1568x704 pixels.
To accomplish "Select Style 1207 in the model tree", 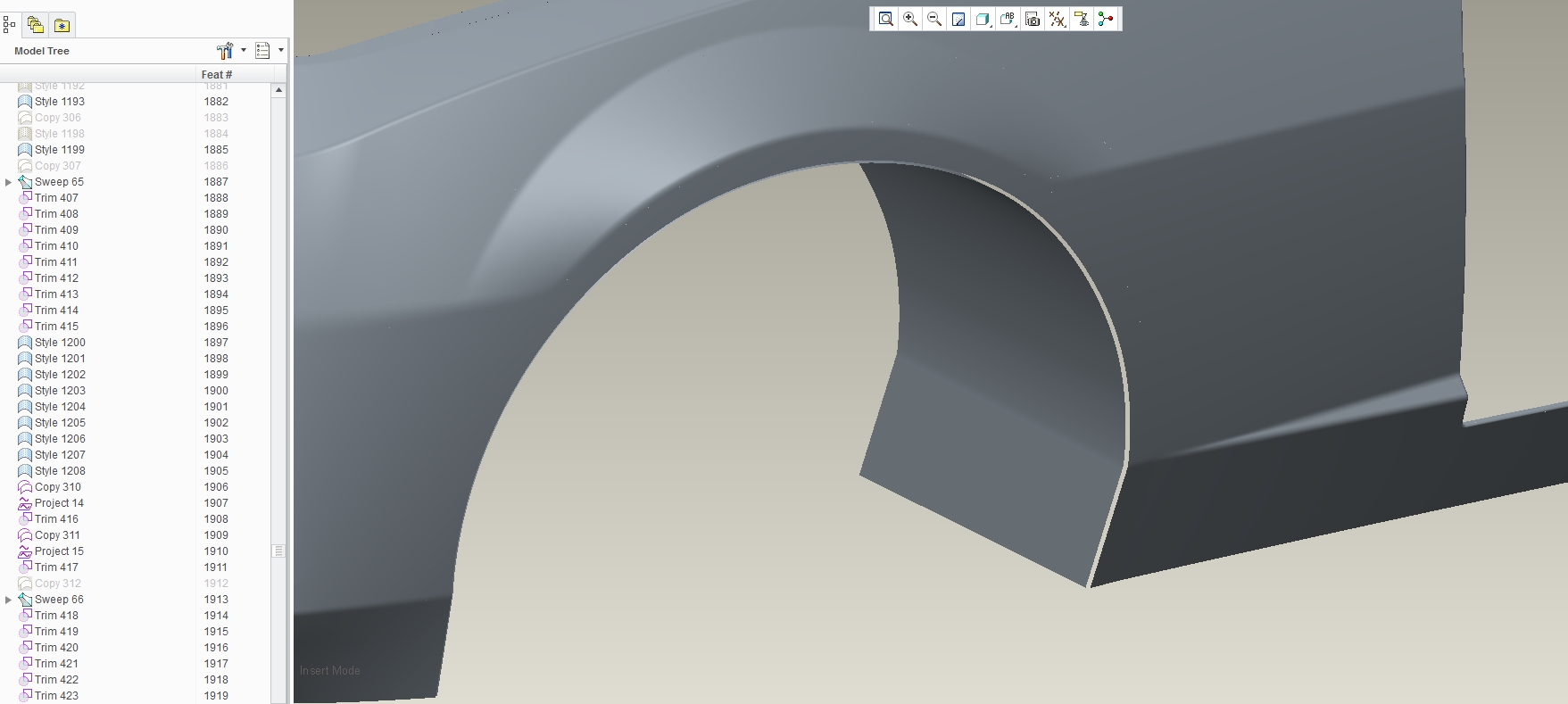I will click(x=60, y=455).
